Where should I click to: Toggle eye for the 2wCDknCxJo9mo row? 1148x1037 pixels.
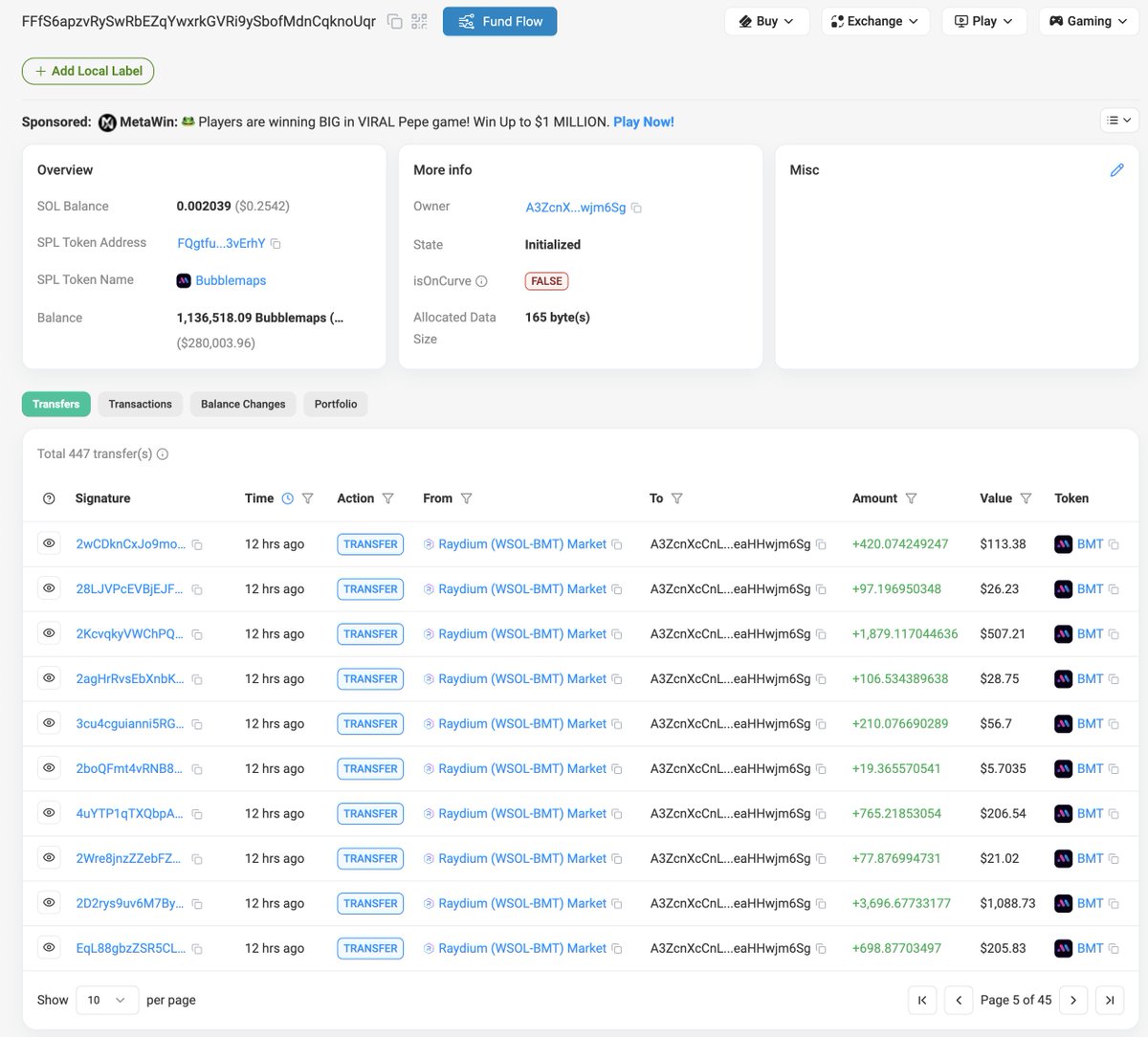[x=49, y=543]
